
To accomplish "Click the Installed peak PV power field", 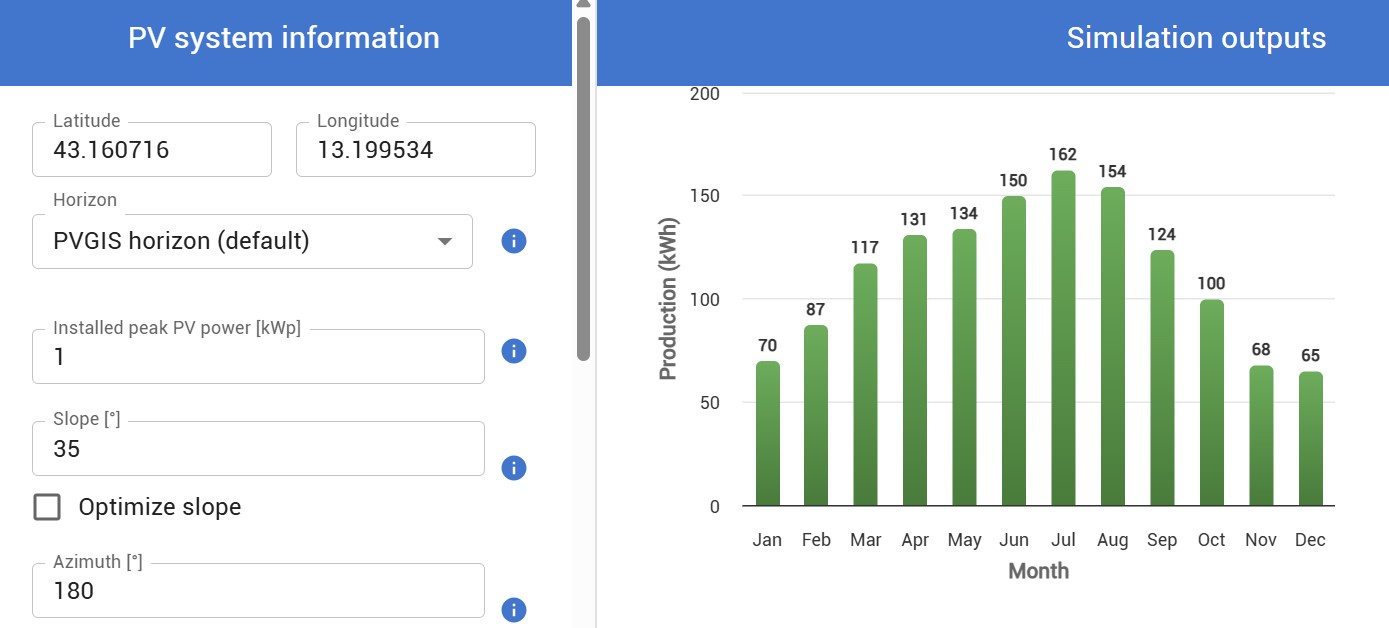I will [x=258, y=357].
